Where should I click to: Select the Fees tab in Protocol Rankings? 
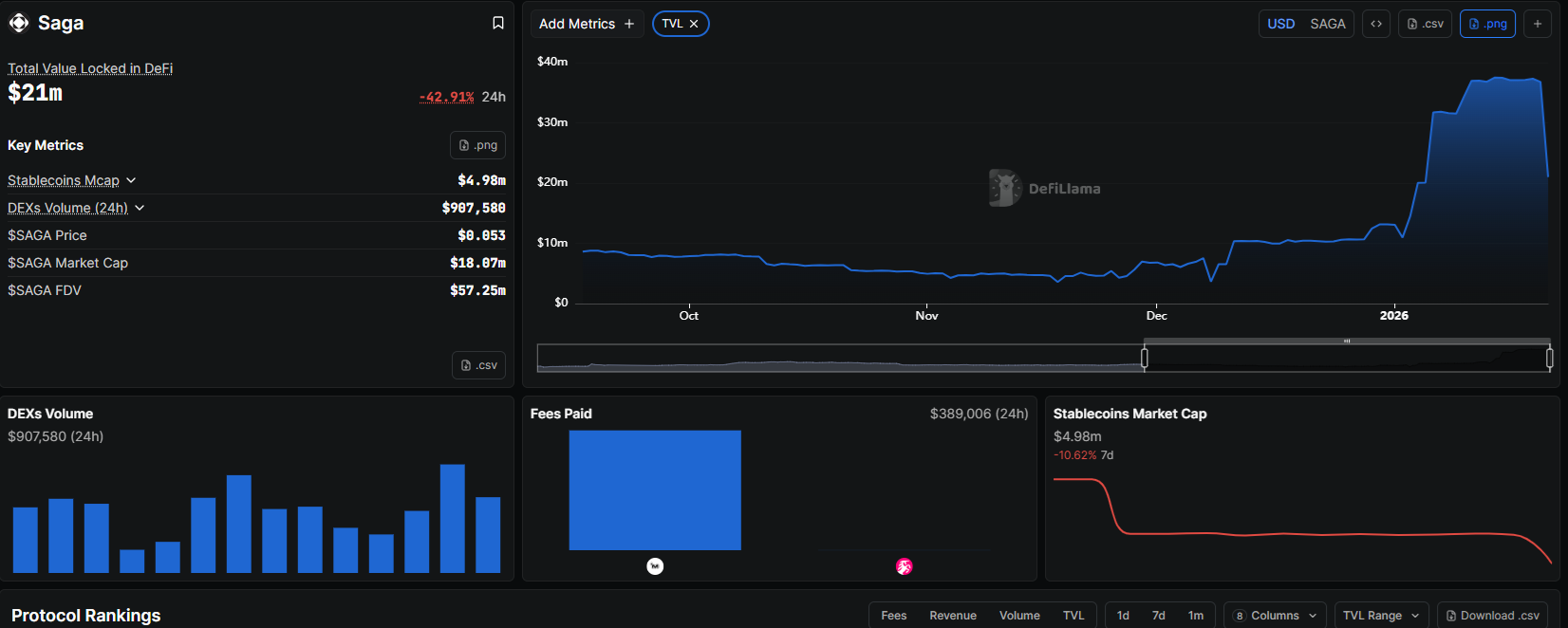tap(894, 616)
